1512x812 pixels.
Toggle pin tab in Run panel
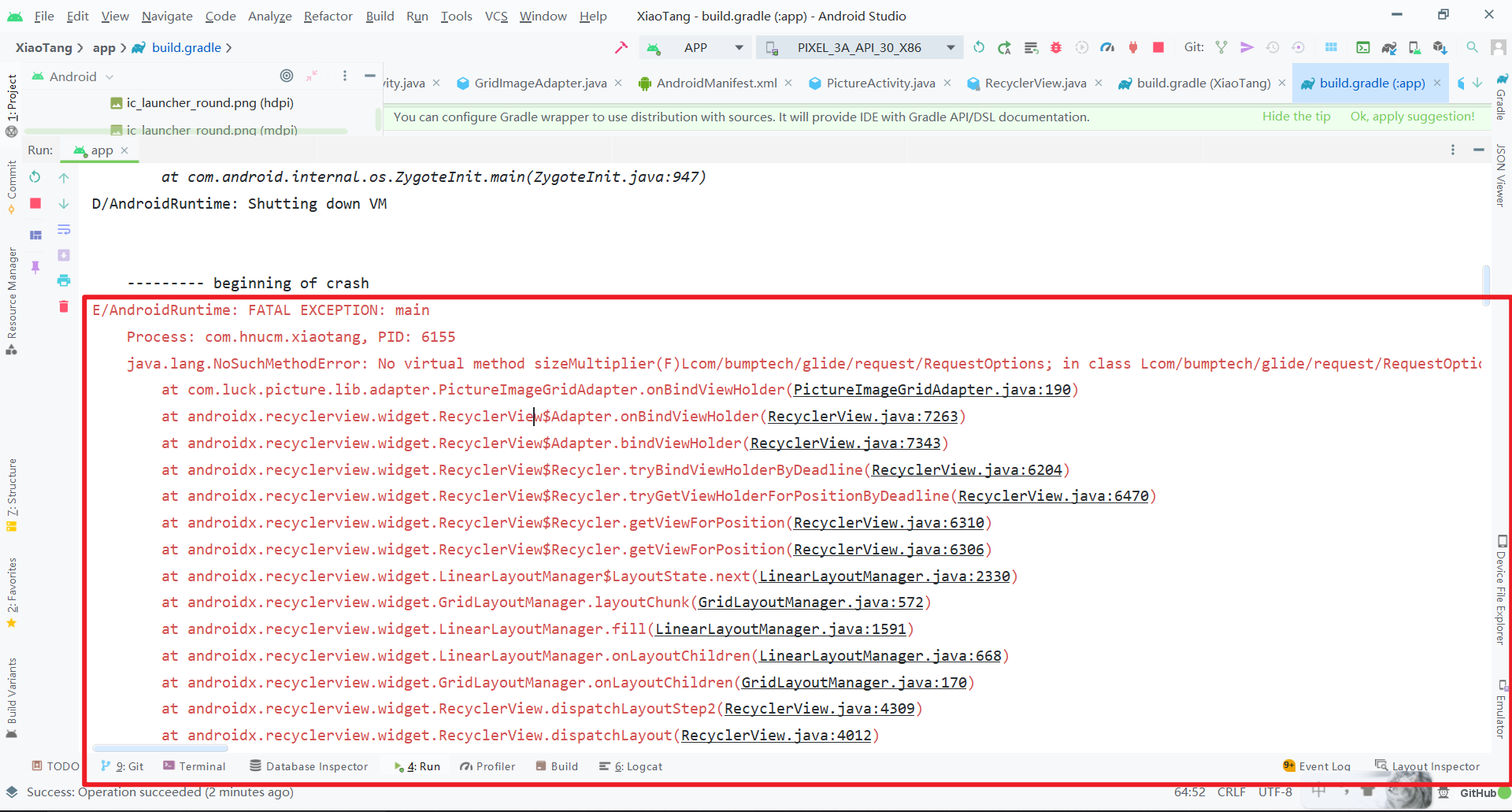(35, 267)
